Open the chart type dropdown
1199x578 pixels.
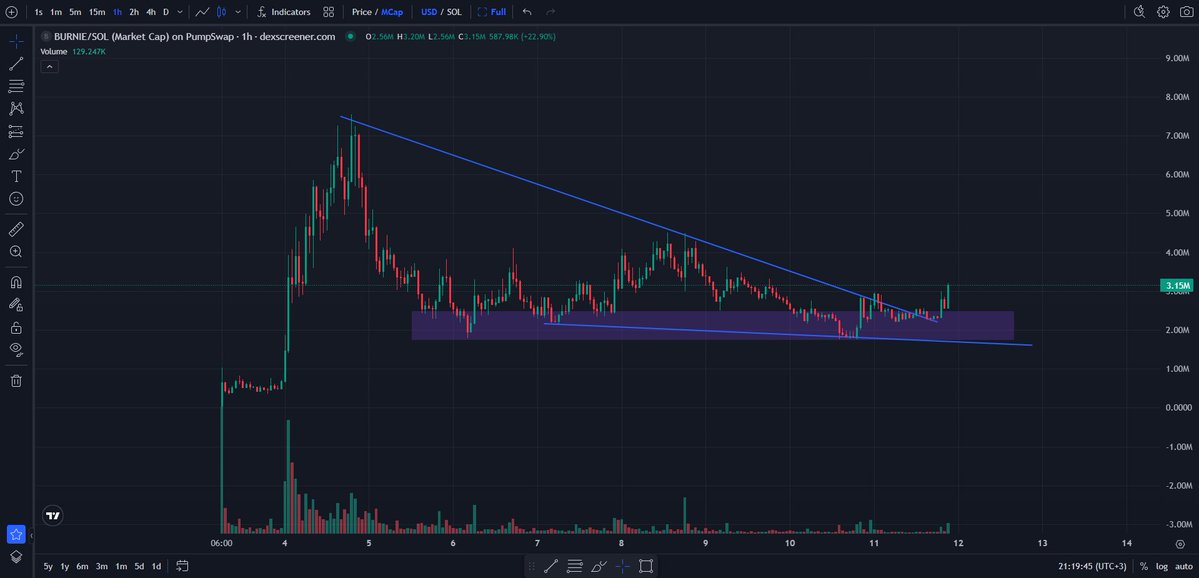[236, 11]
